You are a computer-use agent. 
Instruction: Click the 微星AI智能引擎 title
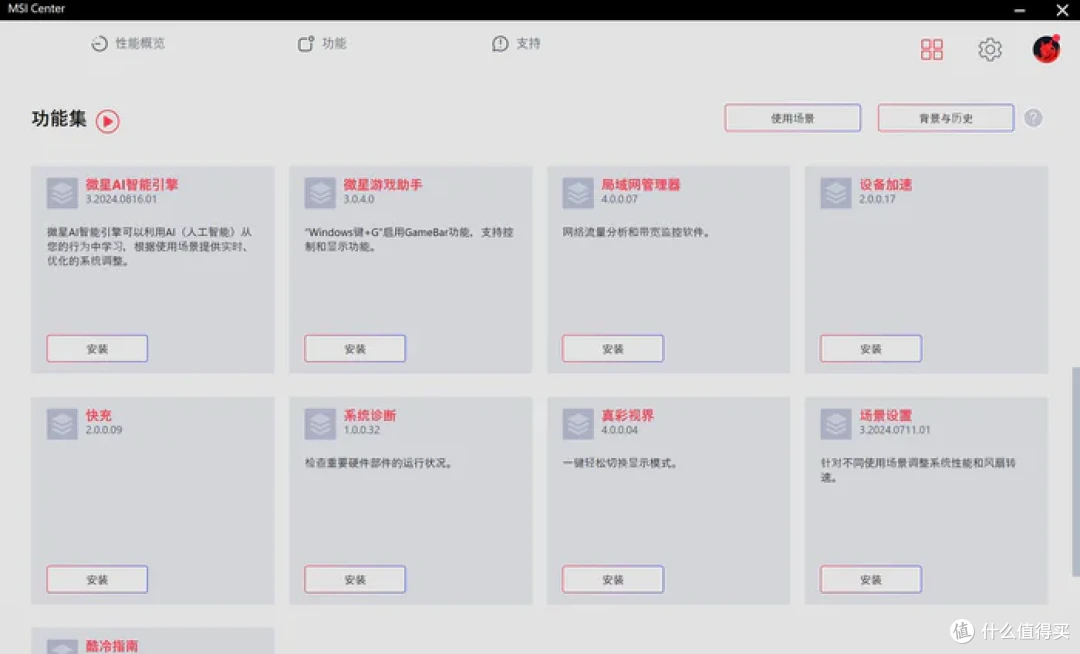(x=132, y=184)
